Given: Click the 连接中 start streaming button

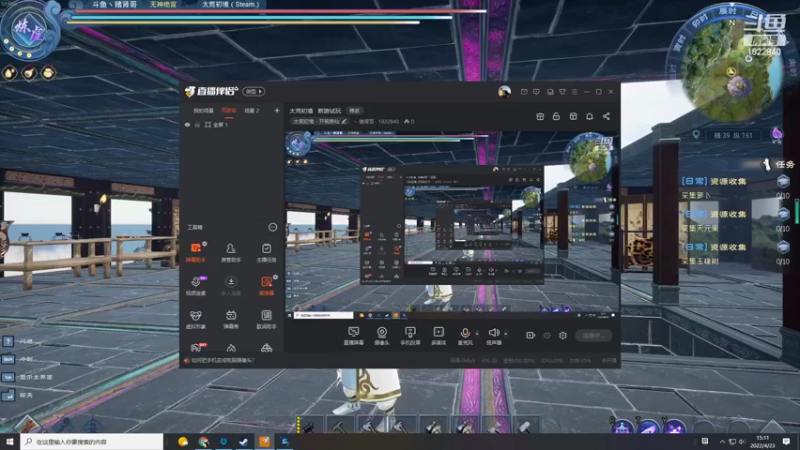Looking at the screenshot, I should (593, 336).
